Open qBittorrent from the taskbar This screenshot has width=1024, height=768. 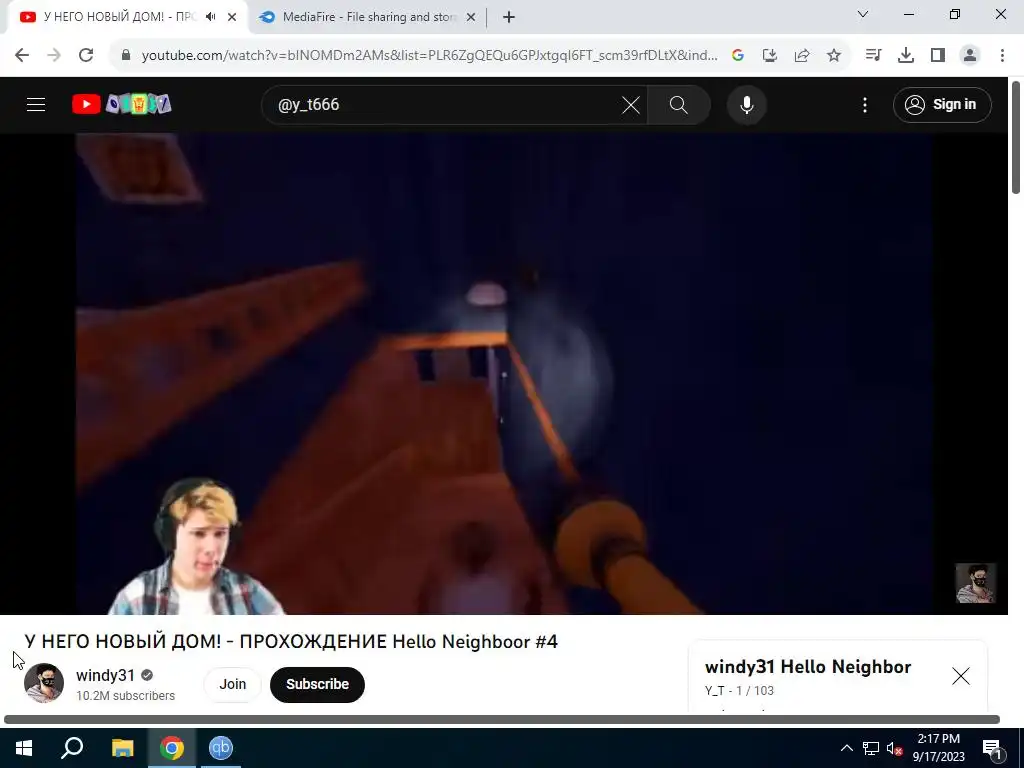221,748
